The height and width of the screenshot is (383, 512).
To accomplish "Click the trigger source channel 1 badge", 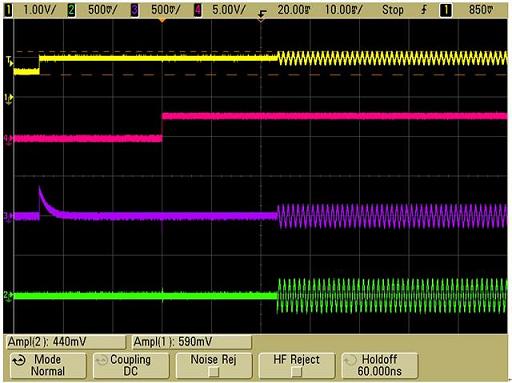I will tap(446, 10).
